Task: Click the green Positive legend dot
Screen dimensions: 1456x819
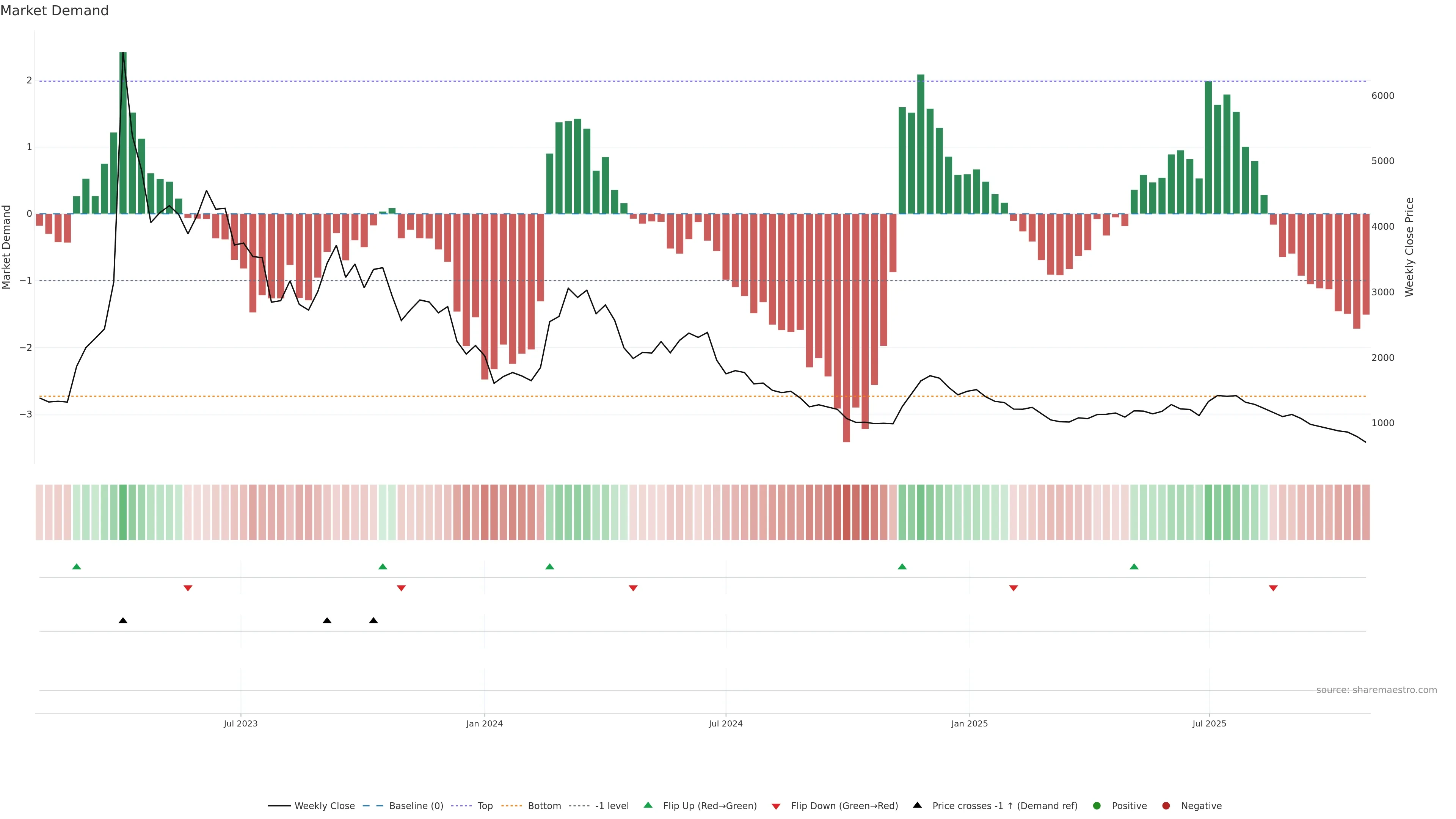Action: pyautogui.click(x=1097, y=805)
